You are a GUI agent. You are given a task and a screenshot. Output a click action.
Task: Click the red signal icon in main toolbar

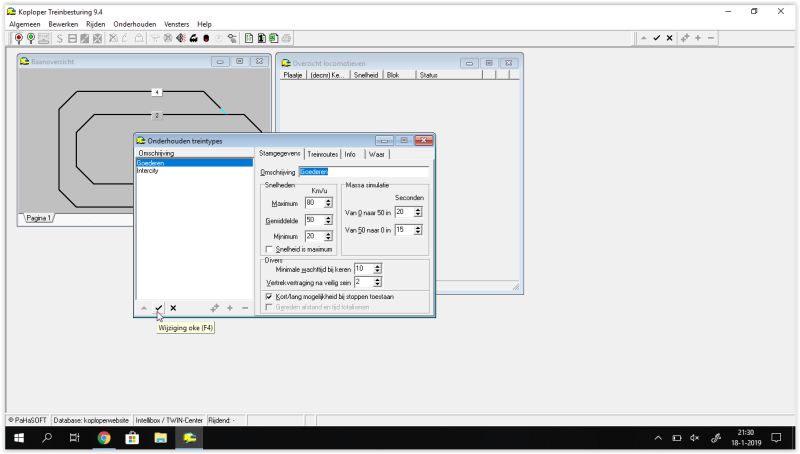point(19,38)
